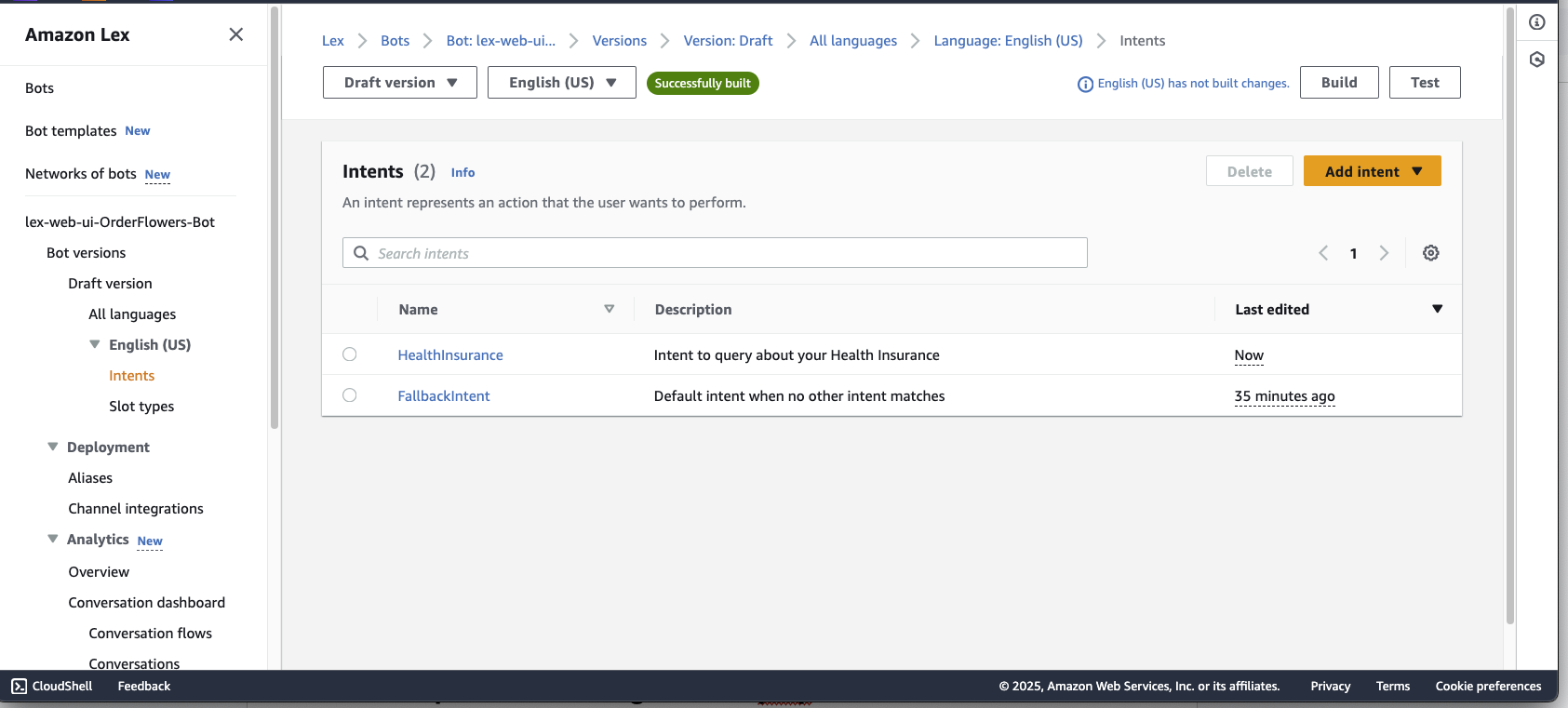1568x708 pixels.
Task: Go to Version: Draft breadcrumb
Action: tap(728, 41)
